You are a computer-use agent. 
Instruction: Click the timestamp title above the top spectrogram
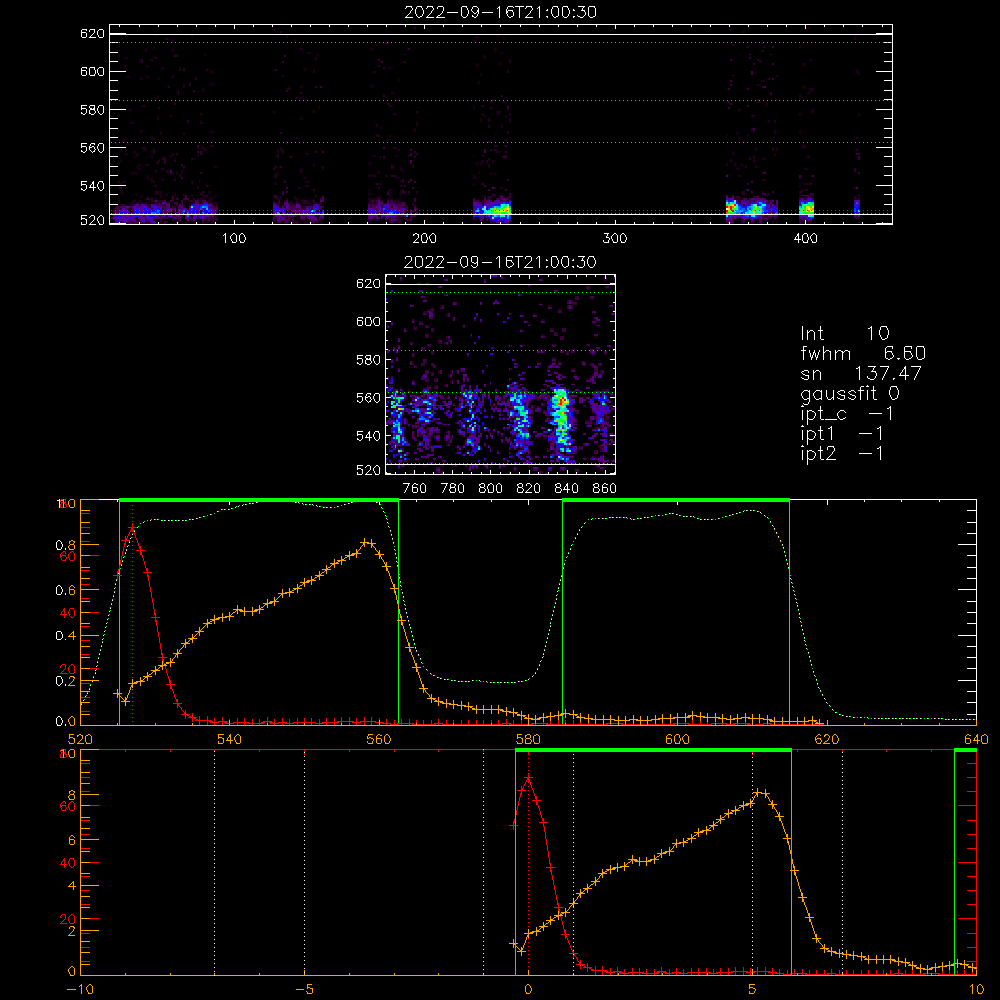501,12
